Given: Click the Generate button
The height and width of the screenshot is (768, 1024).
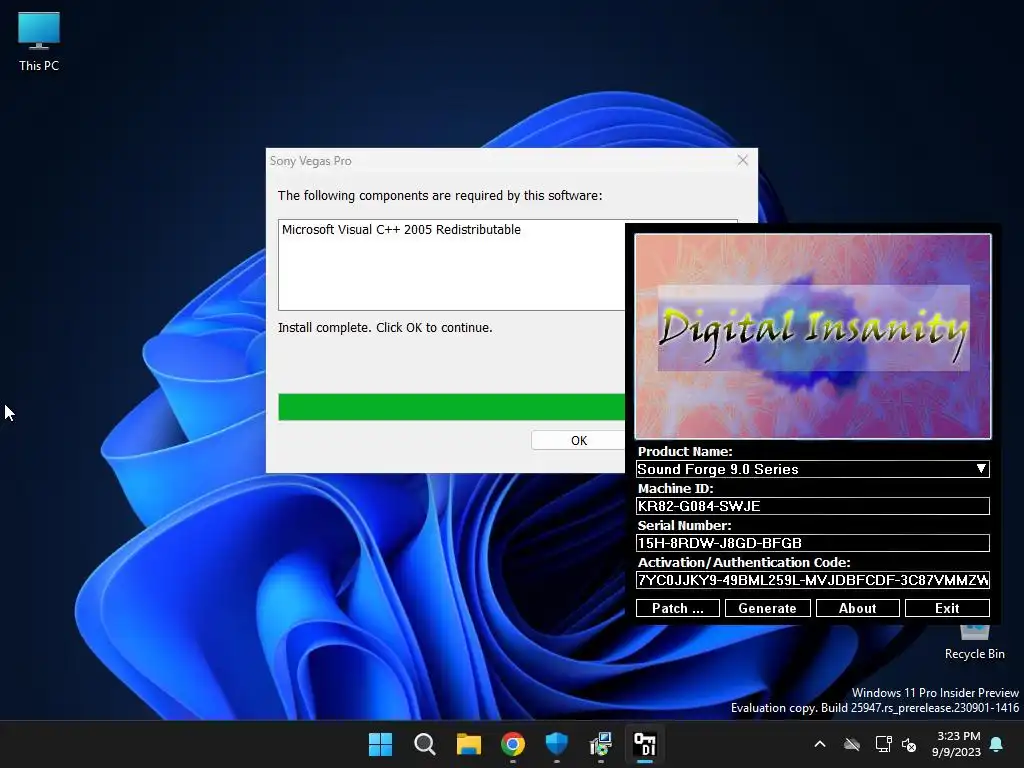Looking at the screenshot, I should tap(767, 608).
